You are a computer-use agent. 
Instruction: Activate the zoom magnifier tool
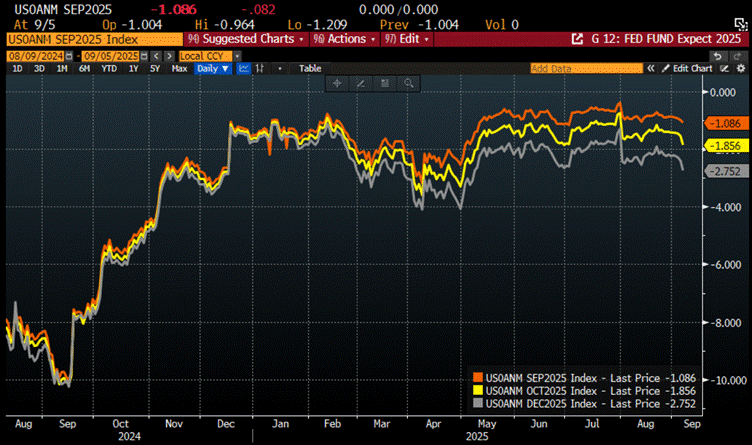408,83
